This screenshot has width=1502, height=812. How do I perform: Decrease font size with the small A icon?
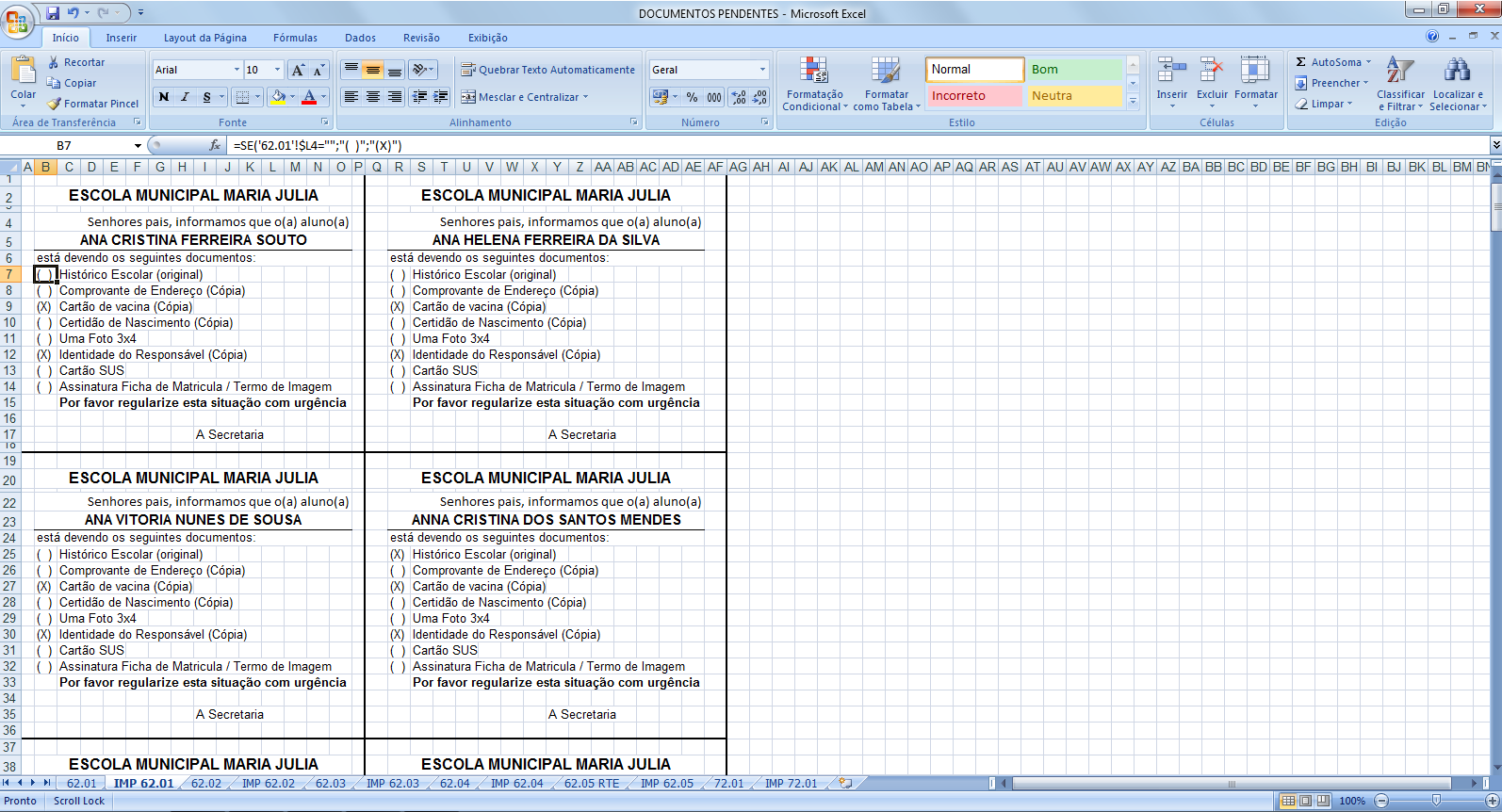[318, 70]
